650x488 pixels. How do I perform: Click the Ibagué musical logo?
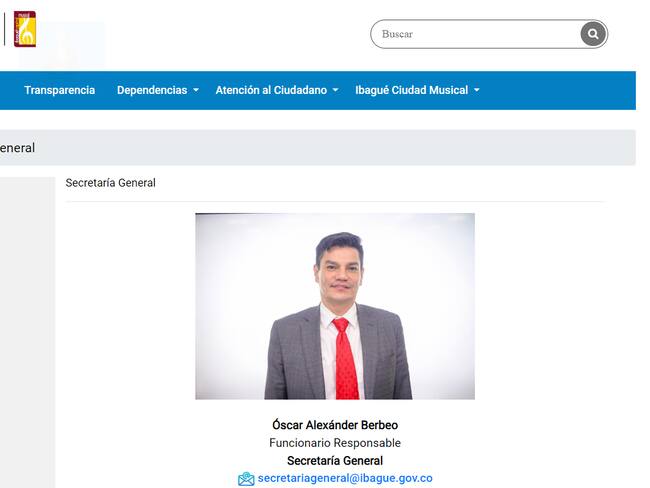coord(25,29)
